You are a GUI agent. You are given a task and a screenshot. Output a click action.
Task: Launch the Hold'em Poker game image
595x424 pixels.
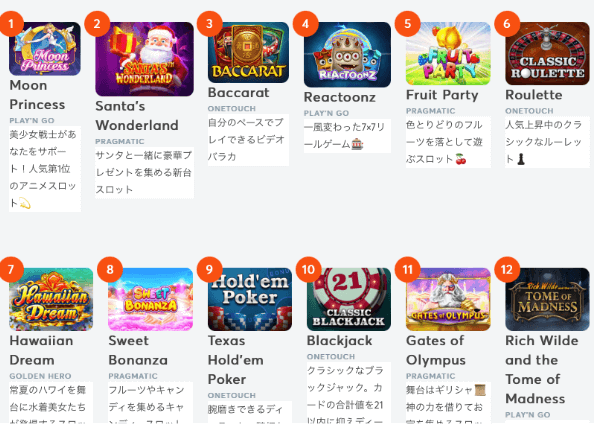coord(250,299)
